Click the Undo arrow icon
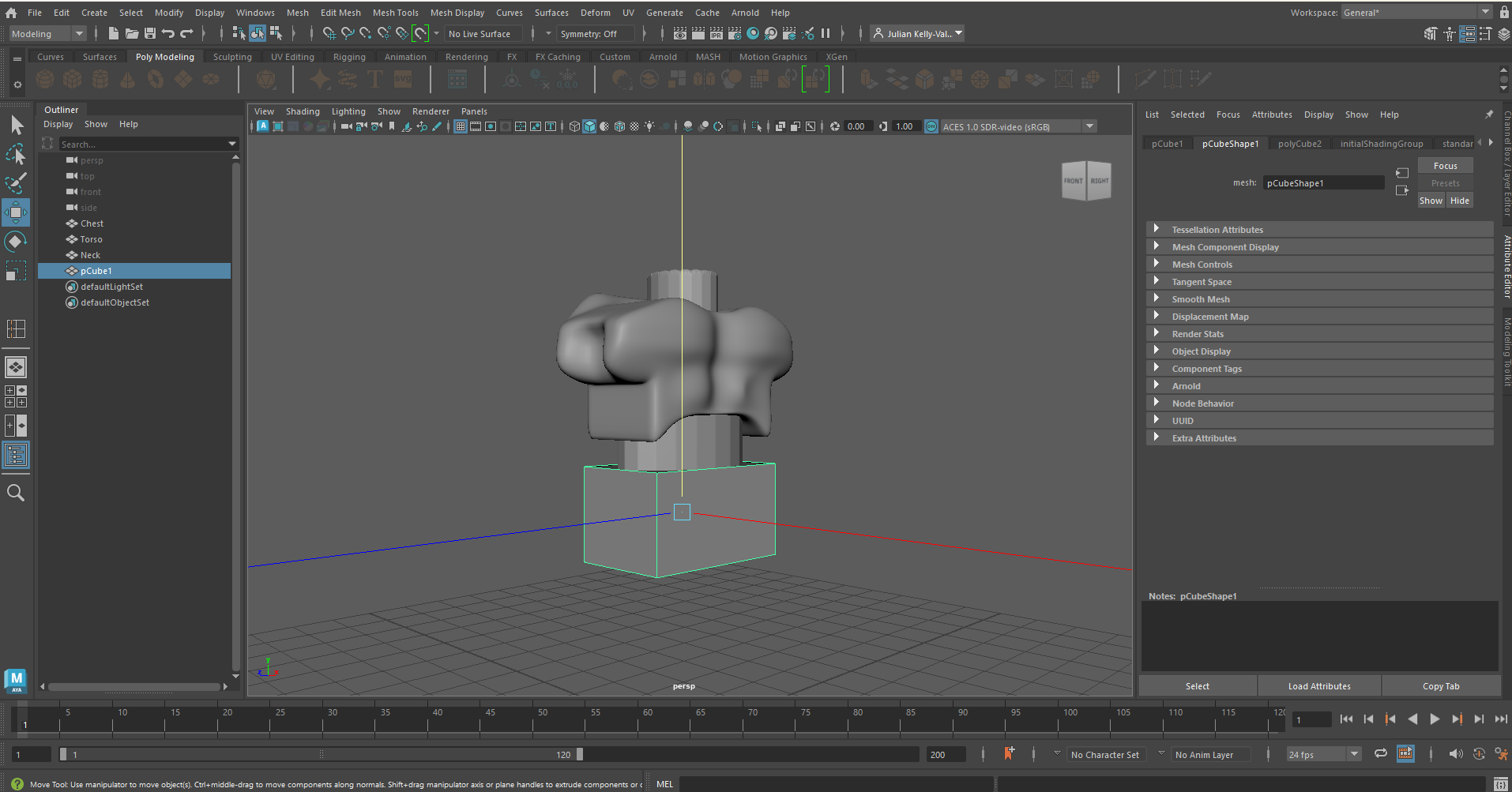Screen dimensions: 1512x792 168,33
